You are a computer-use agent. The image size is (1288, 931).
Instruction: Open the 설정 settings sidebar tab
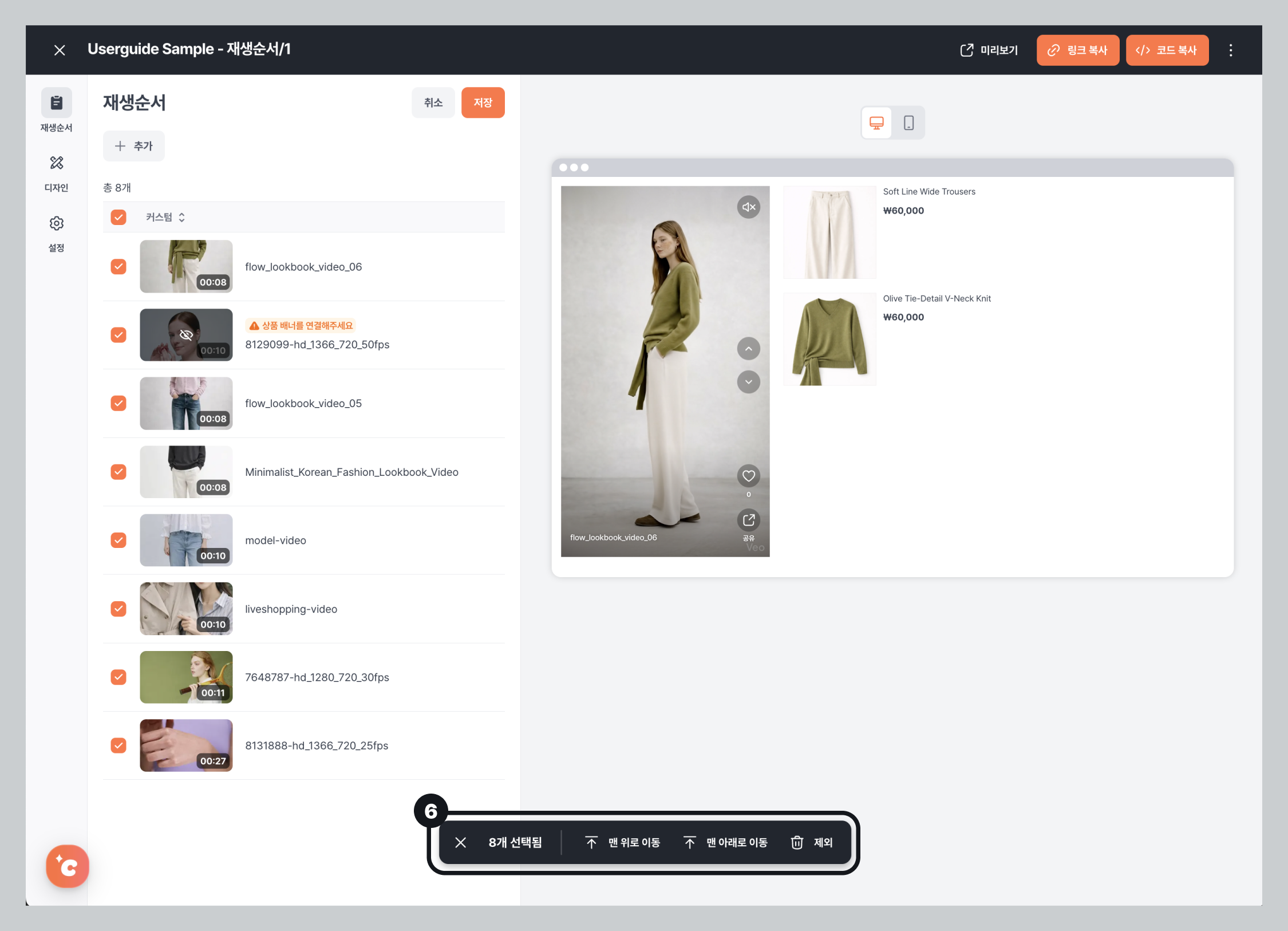point(56,232)
